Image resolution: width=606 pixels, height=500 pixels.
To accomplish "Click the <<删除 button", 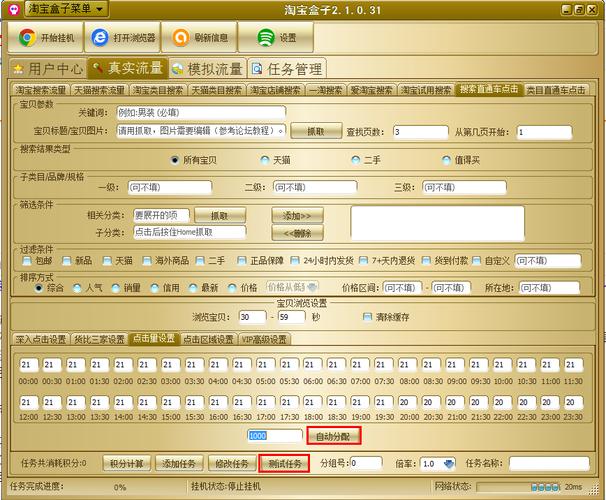I will (x=298, y=233).
